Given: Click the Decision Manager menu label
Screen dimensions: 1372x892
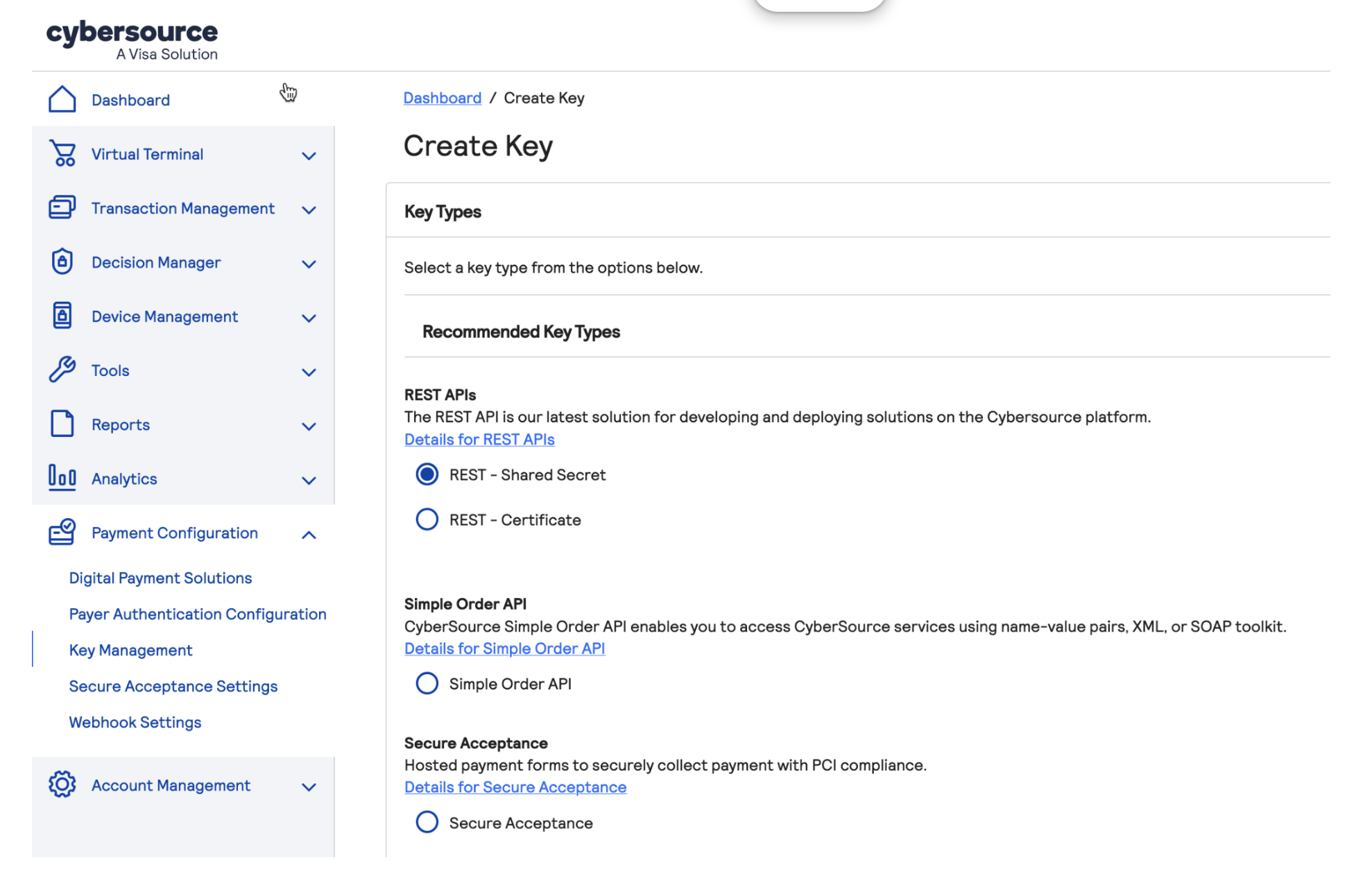Looking at the screenshot, I should pyautogui.click(x=156, y=262).
